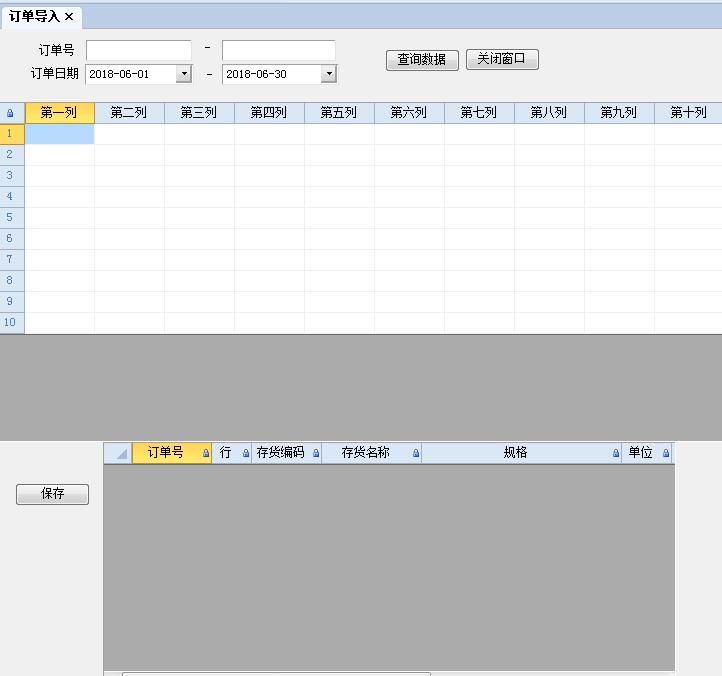This screenshot has height=676, width=722.
Task: Select the 第十列 column header
Action: pos(688,113)
